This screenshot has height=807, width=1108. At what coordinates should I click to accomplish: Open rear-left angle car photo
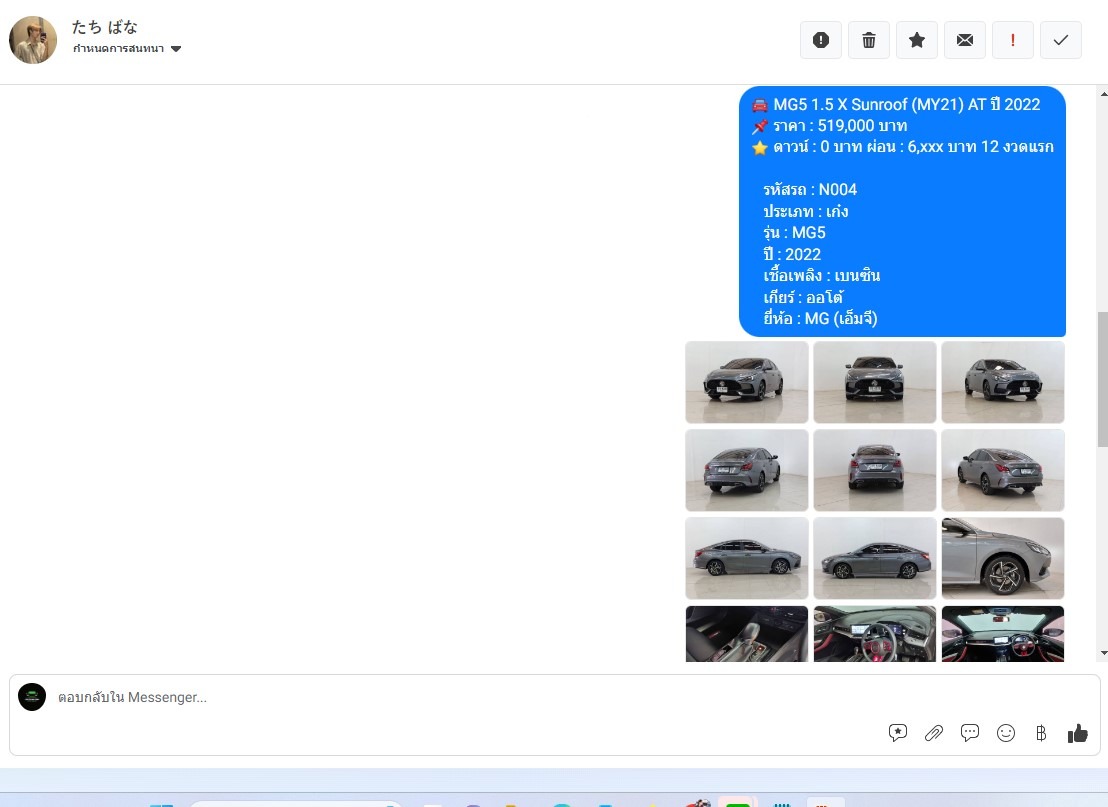tap(747, 470)
